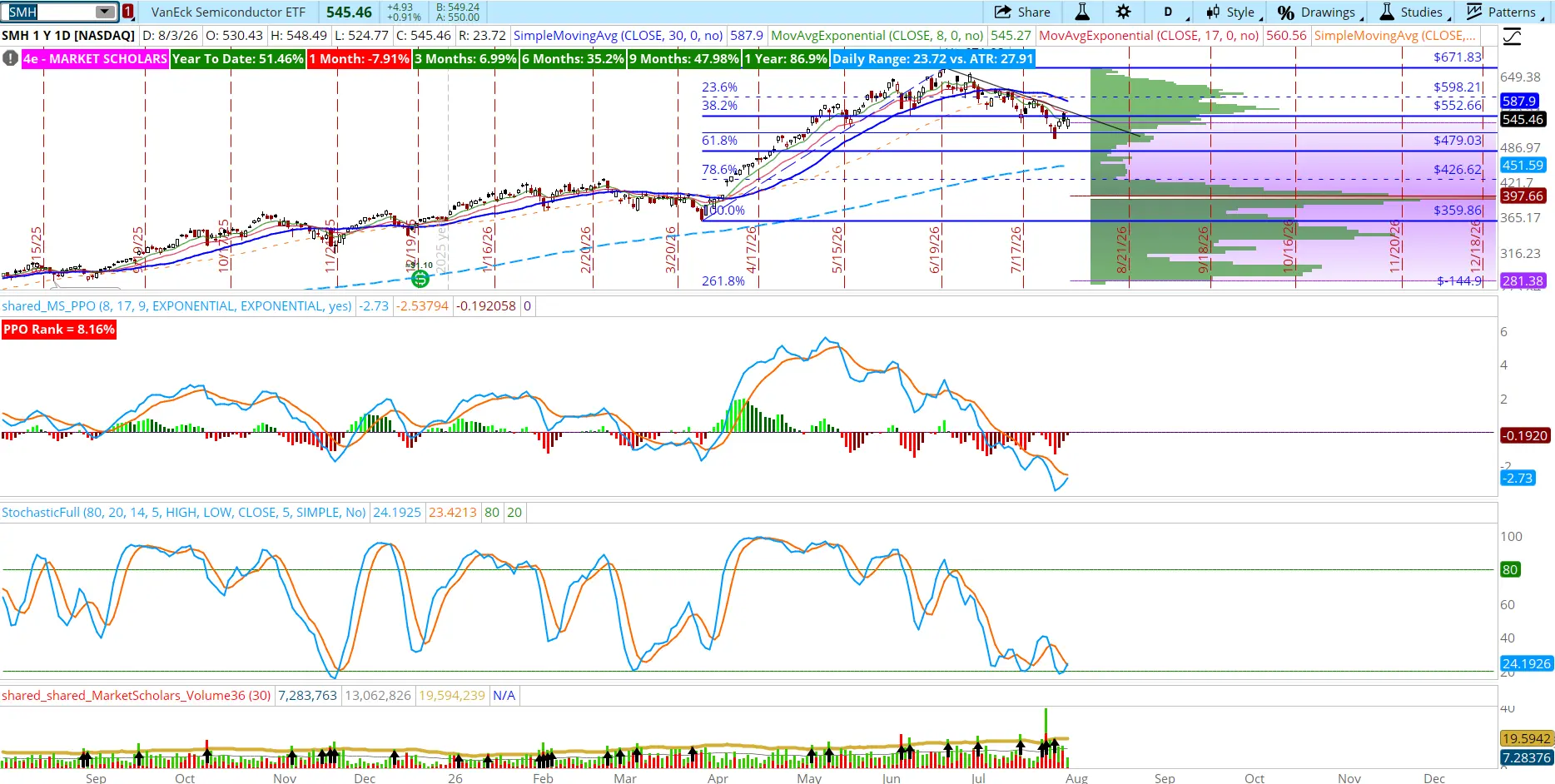Open the Studies dropdown menu
Viewport: 1555px width, 784px height.
[x=1415, y=12]
